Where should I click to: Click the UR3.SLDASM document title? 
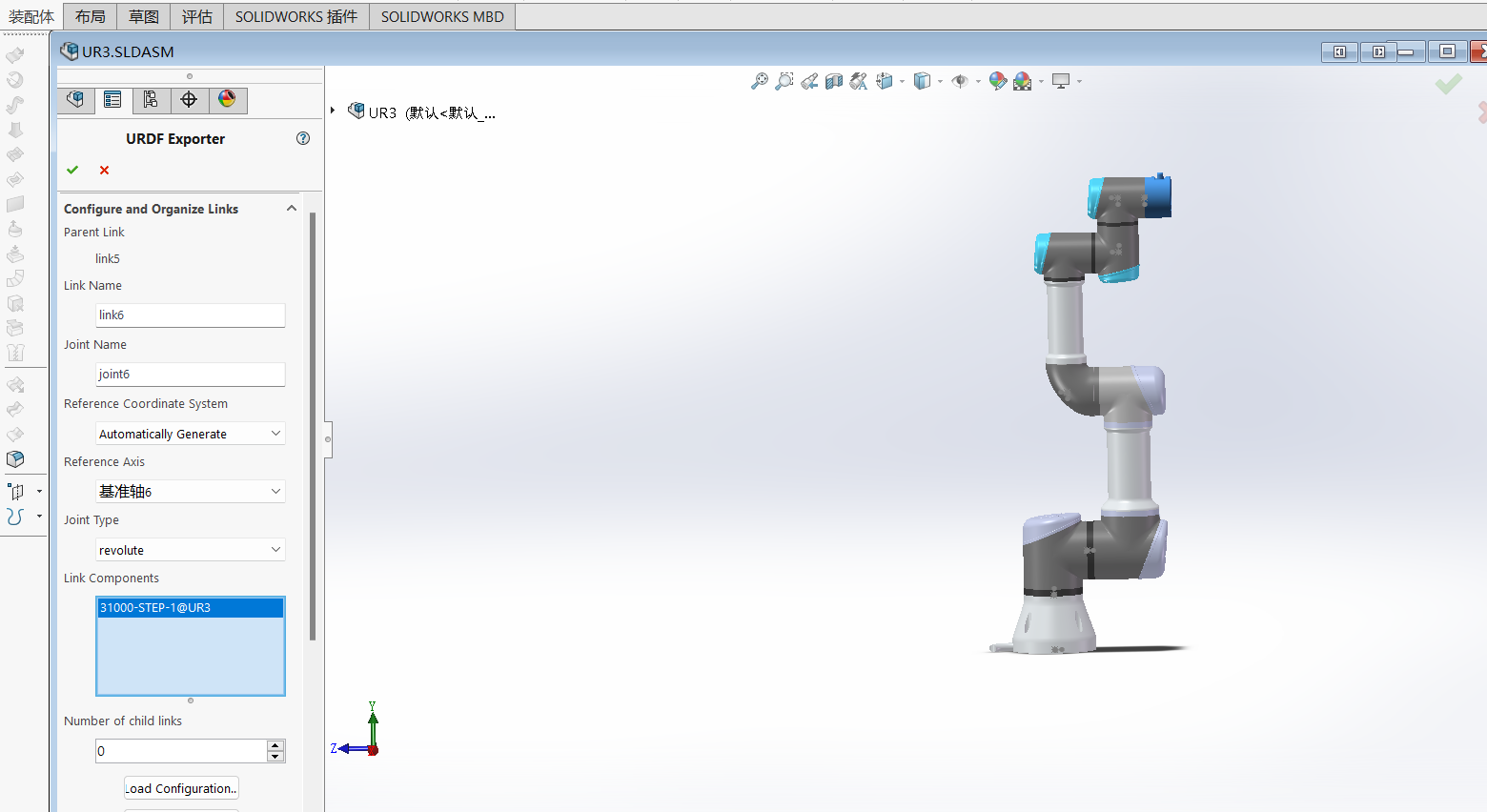pos(128,51)
